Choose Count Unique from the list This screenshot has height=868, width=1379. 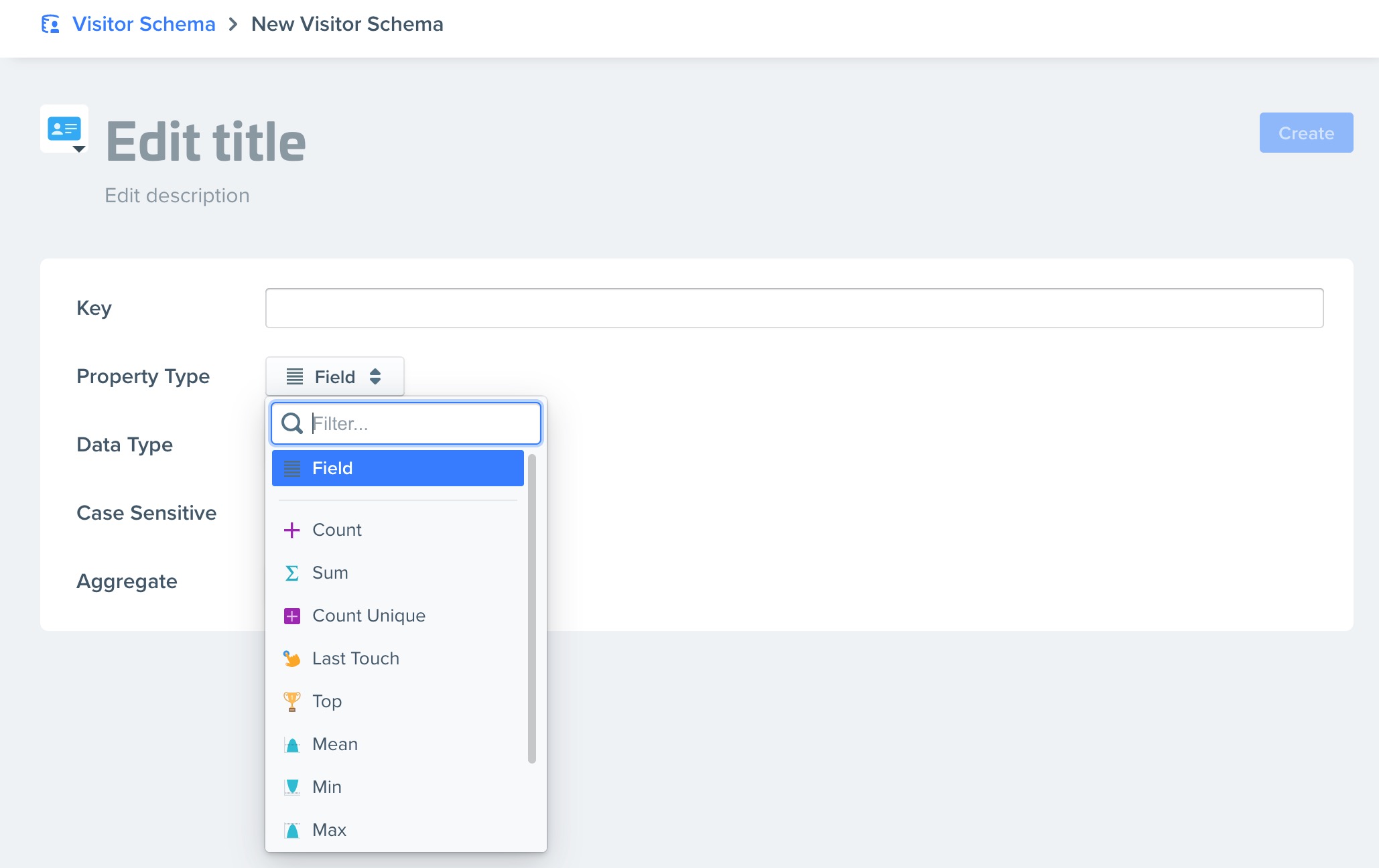(x=369, y=616)
